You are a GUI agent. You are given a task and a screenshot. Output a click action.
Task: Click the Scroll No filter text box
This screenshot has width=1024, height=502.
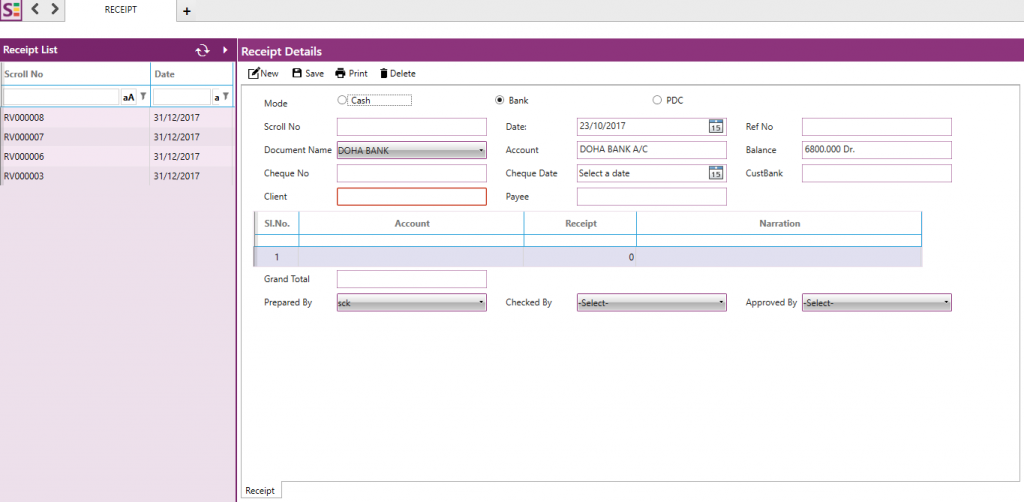(61, 97)
